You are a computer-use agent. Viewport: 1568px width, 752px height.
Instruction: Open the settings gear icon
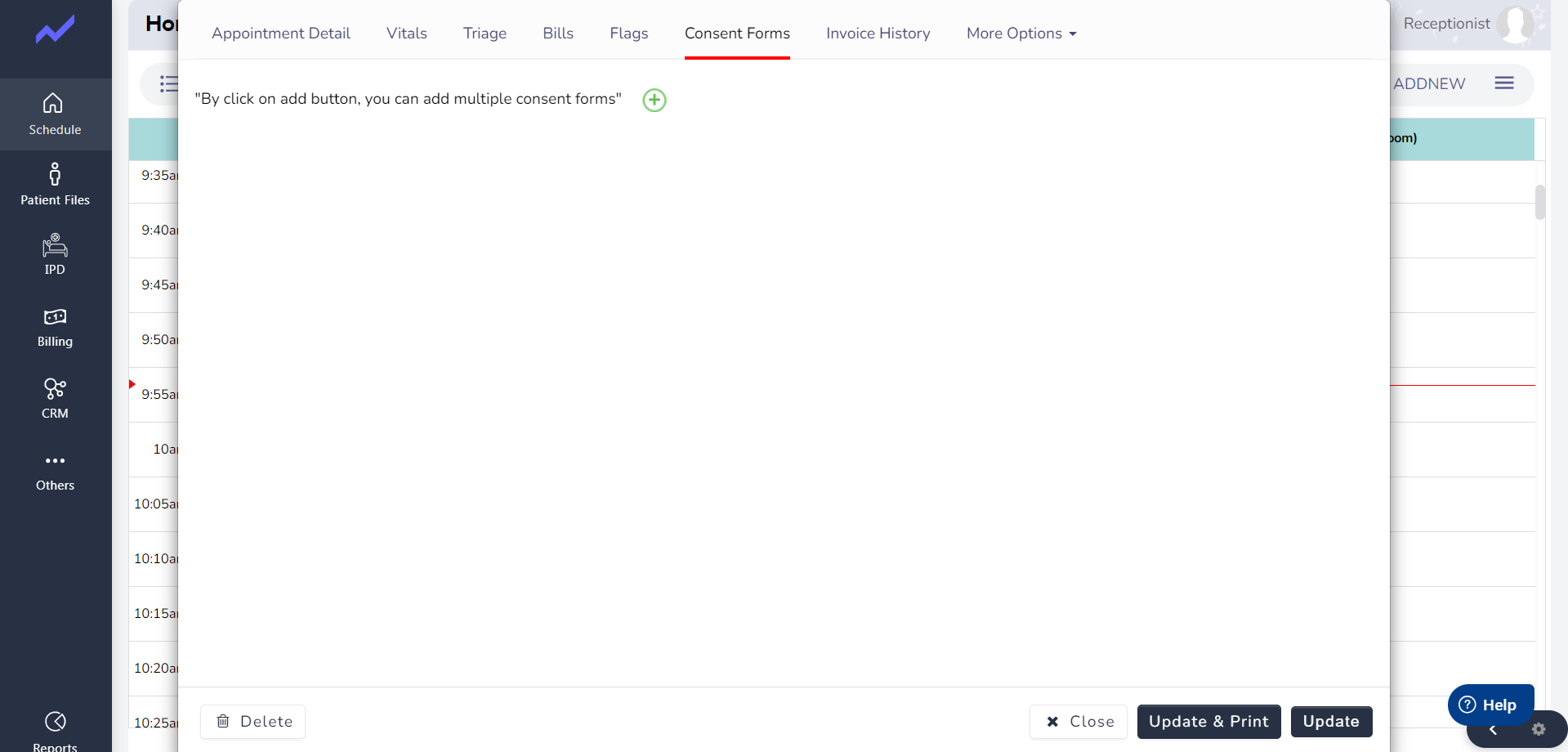(1539, 729)
